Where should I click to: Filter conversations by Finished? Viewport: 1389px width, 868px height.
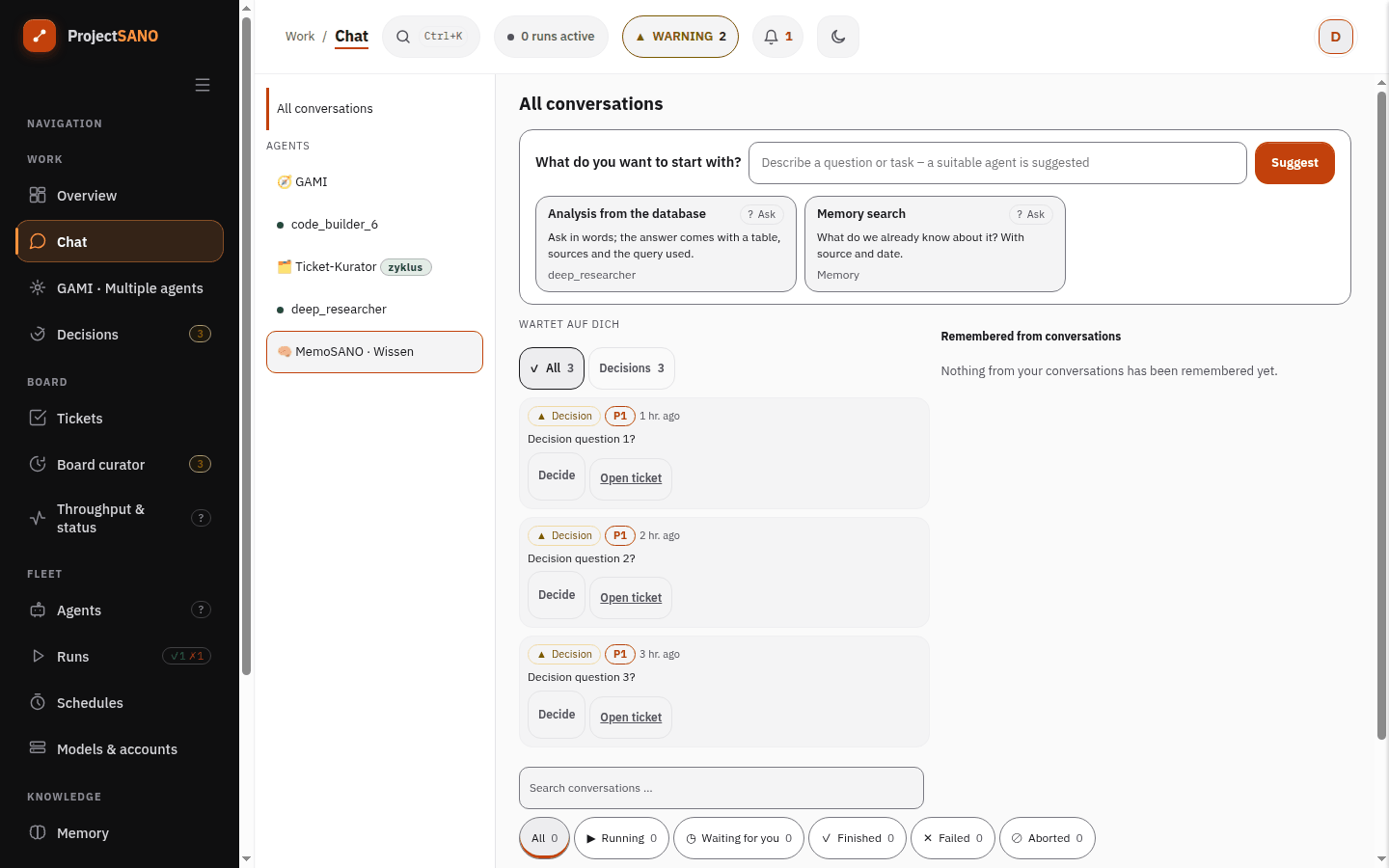[858, 838]
